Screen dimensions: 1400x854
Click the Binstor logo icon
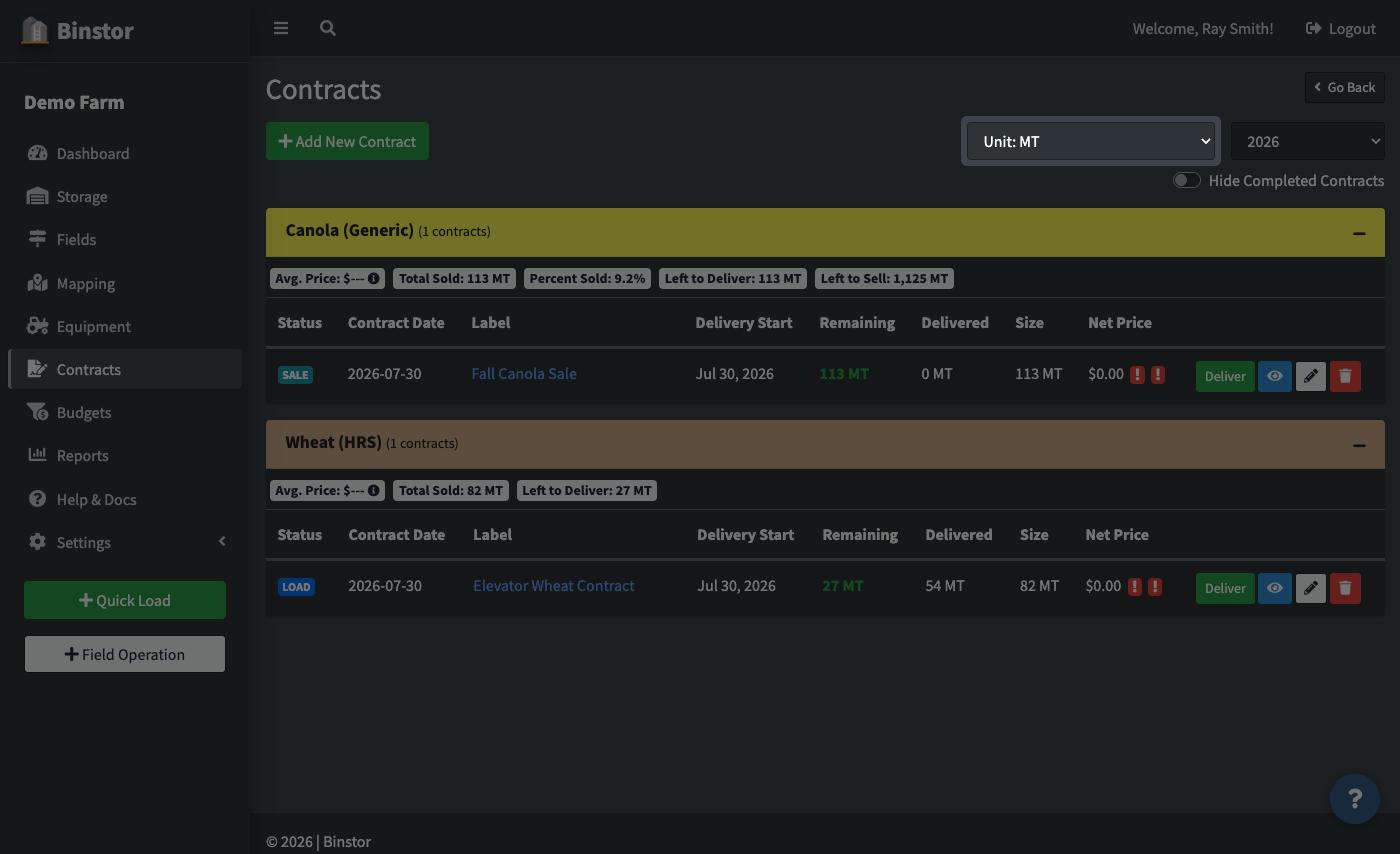click(x=35, y=30)
